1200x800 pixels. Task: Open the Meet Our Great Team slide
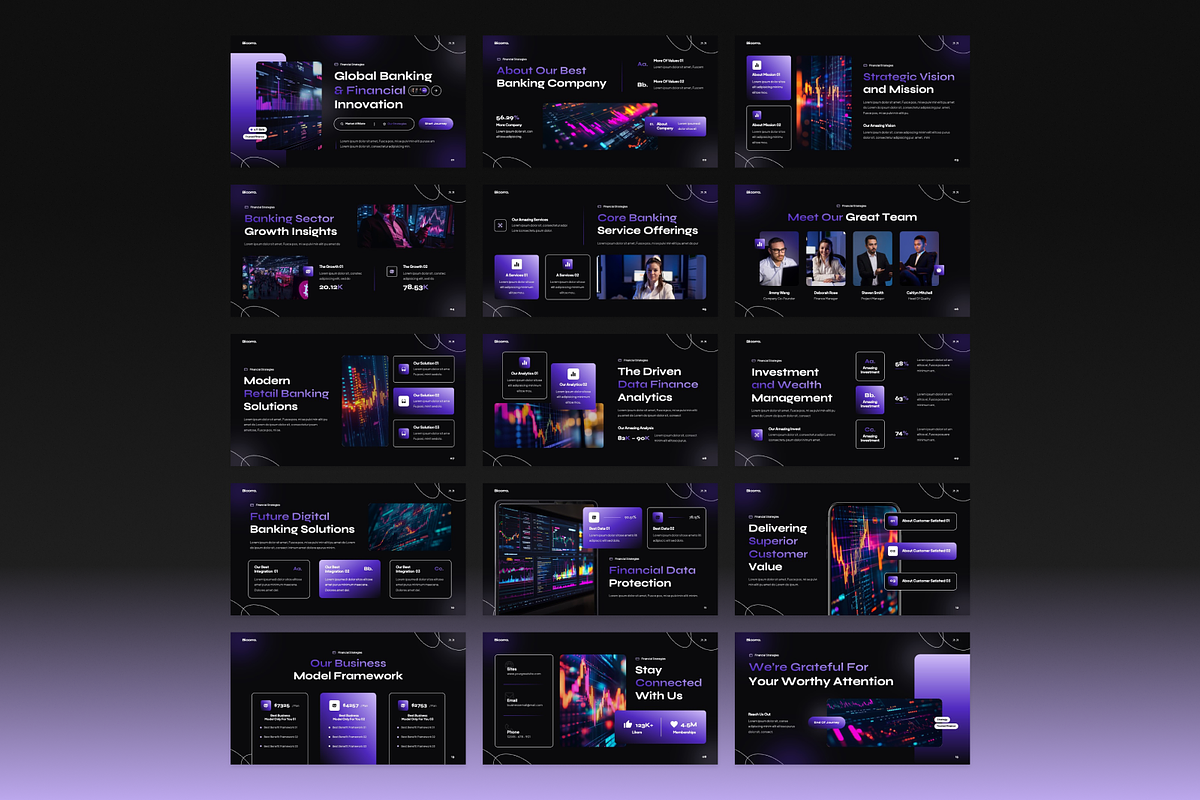[852, 251]
